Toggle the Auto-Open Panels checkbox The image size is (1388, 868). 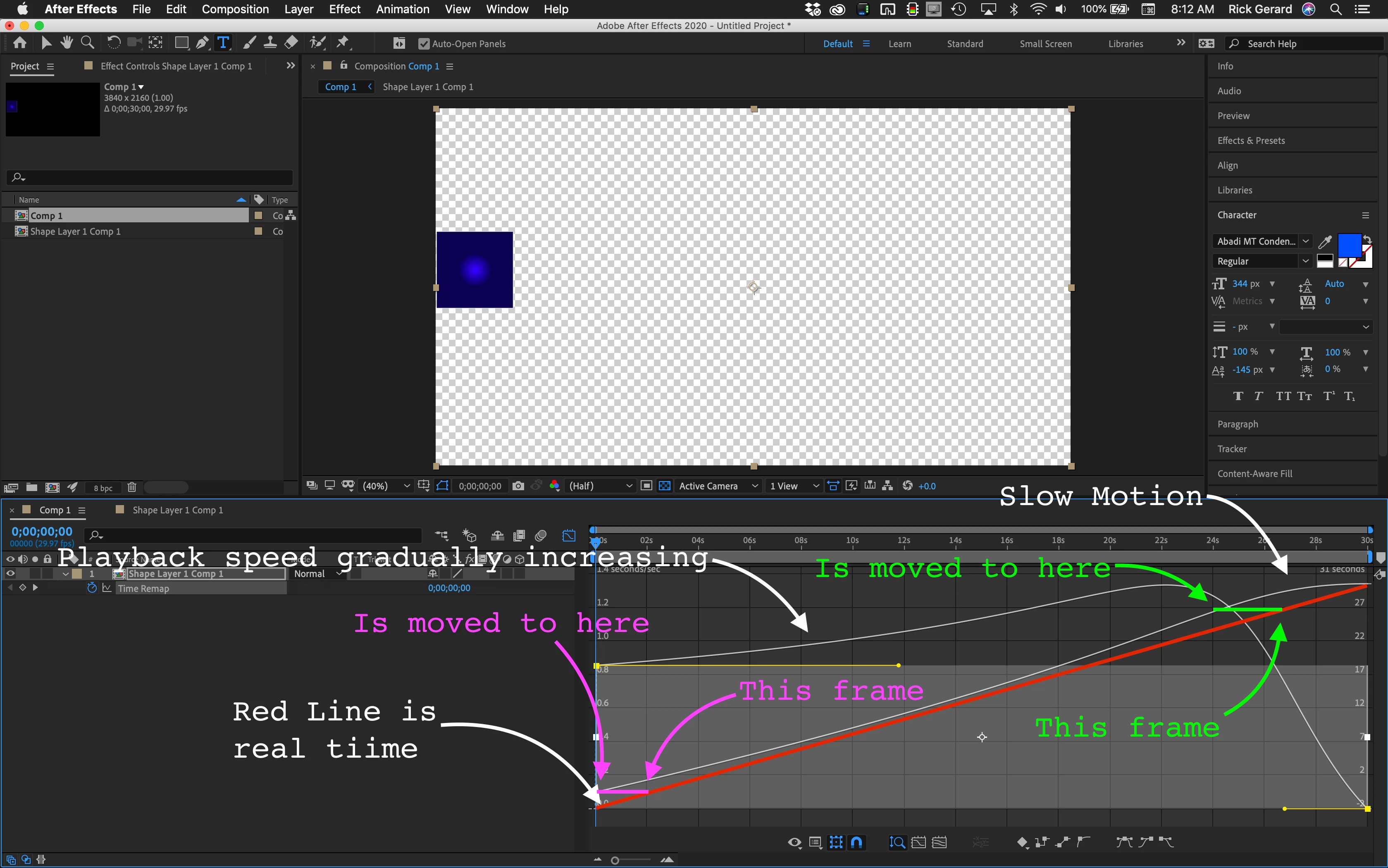[424, 44]
